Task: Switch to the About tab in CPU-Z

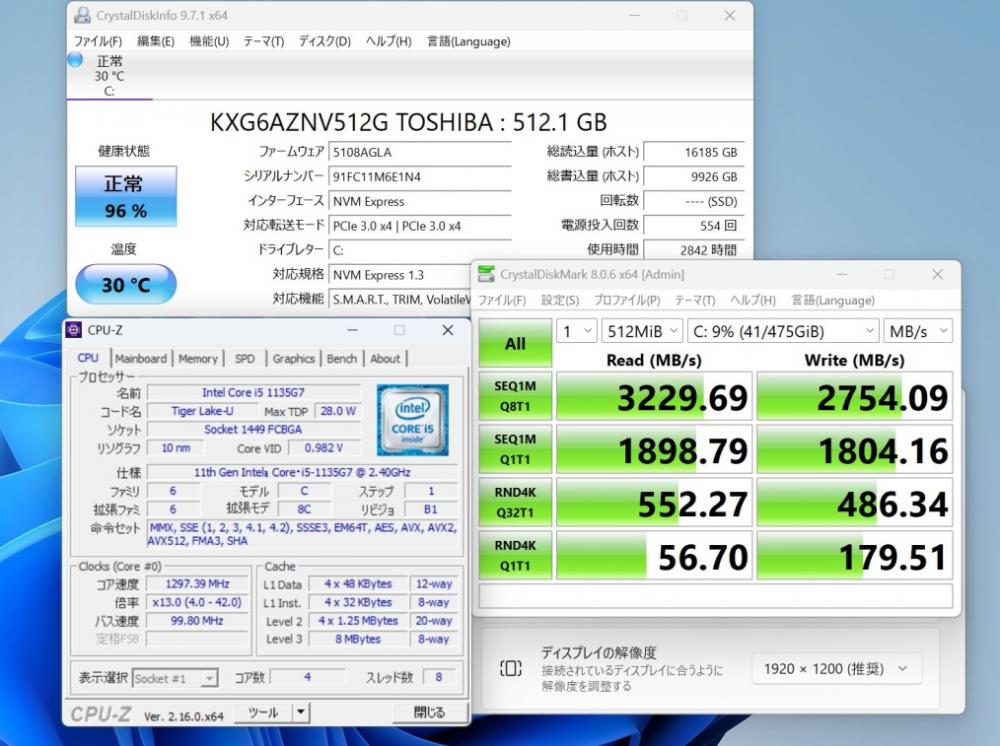Action: point(385,359)
